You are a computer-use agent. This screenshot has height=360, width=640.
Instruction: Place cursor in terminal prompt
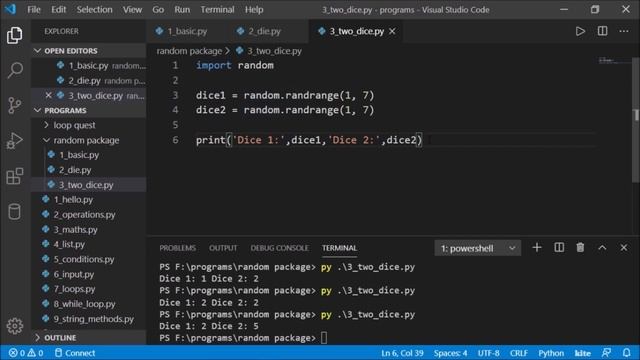point(324,338)
